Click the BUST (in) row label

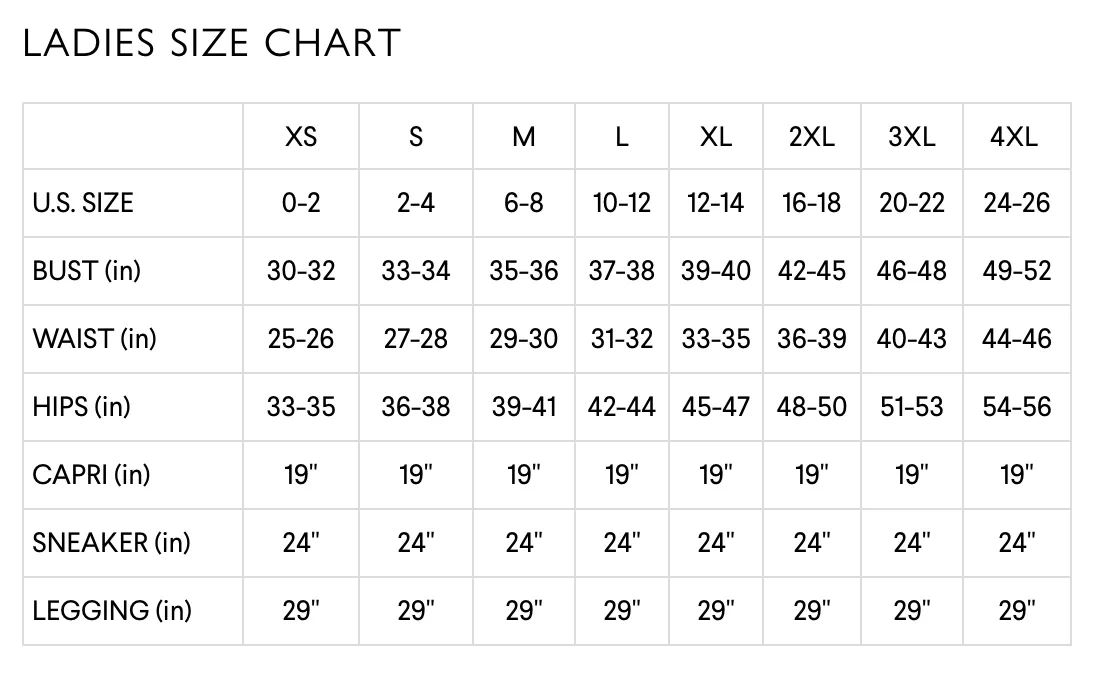tap(87, 271)
